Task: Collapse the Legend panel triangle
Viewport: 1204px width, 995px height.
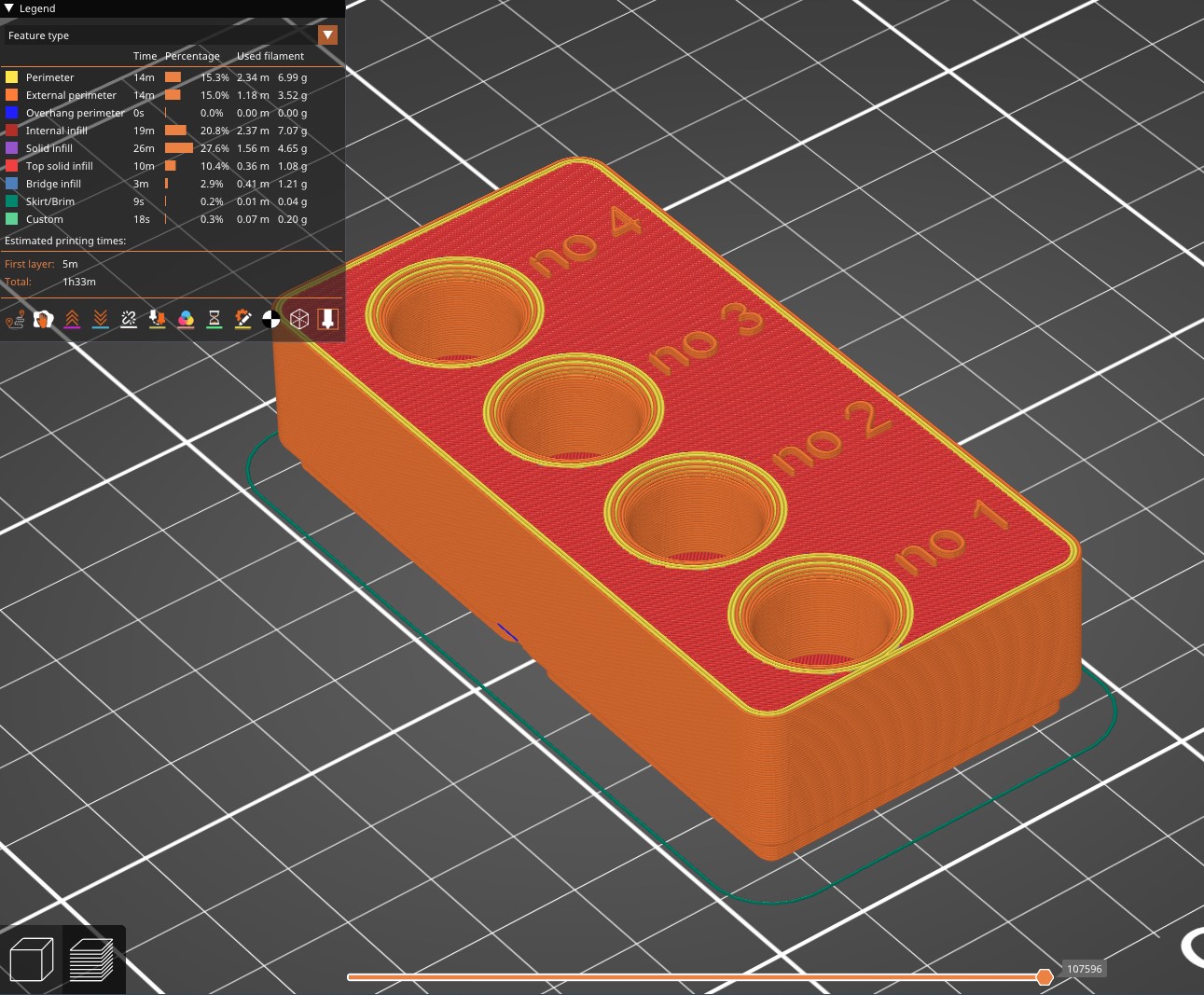Action: (x=9, y=8)
